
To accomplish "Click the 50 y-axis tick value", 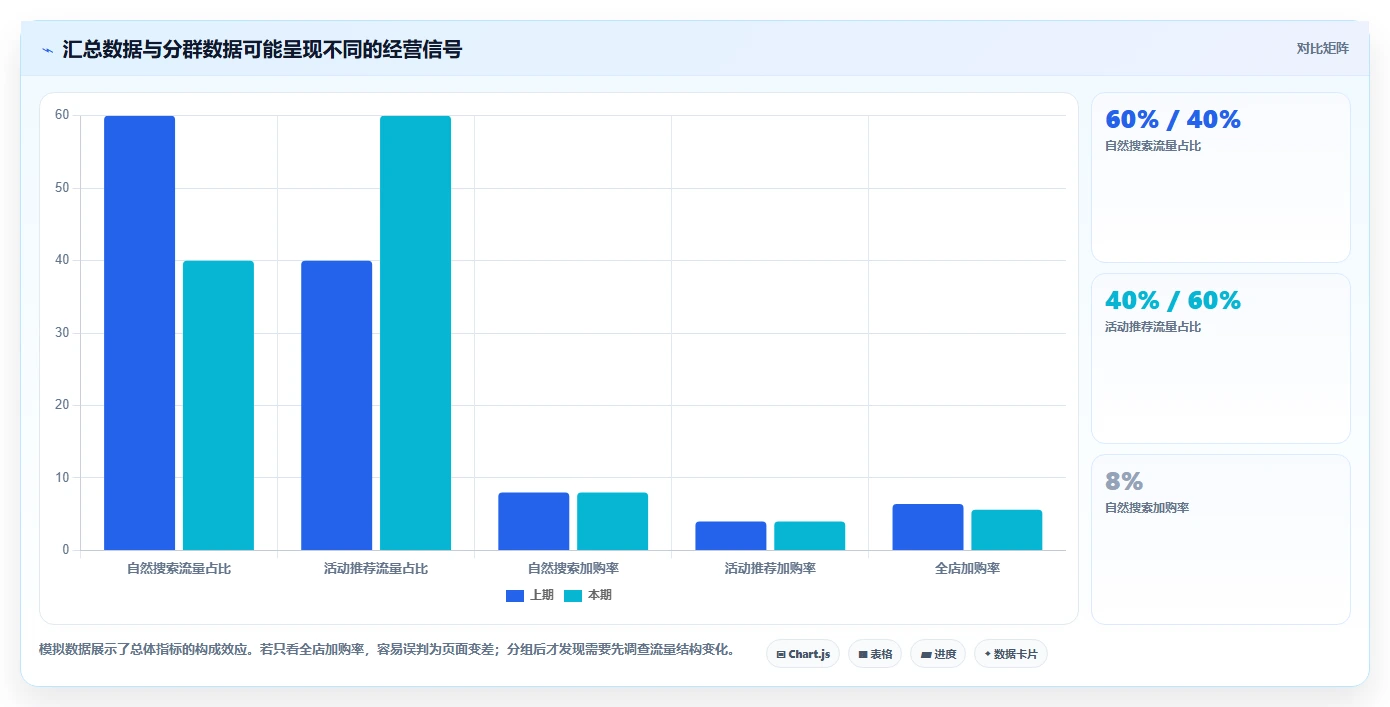I will tap(62, 188).
